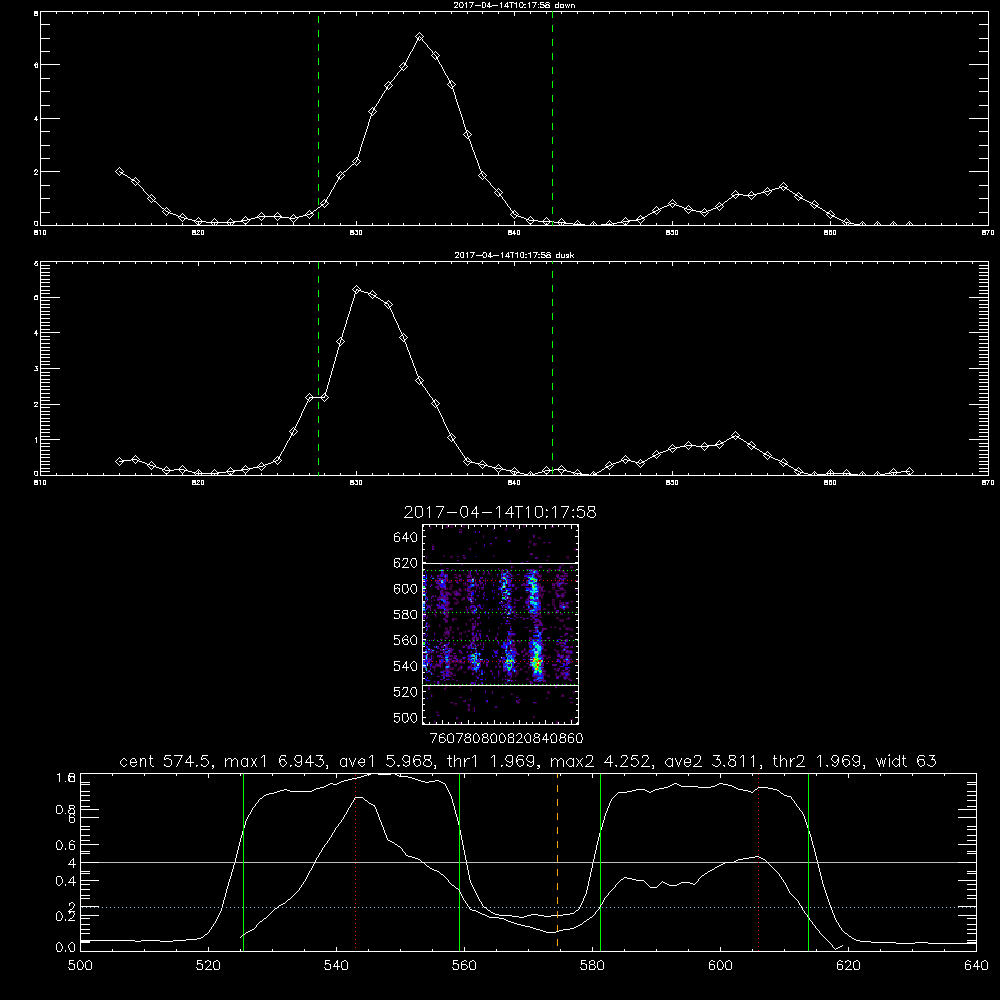Click the 'cent 574.5' value in stats line
The image size is (1000, 1000).
(165, 761)
